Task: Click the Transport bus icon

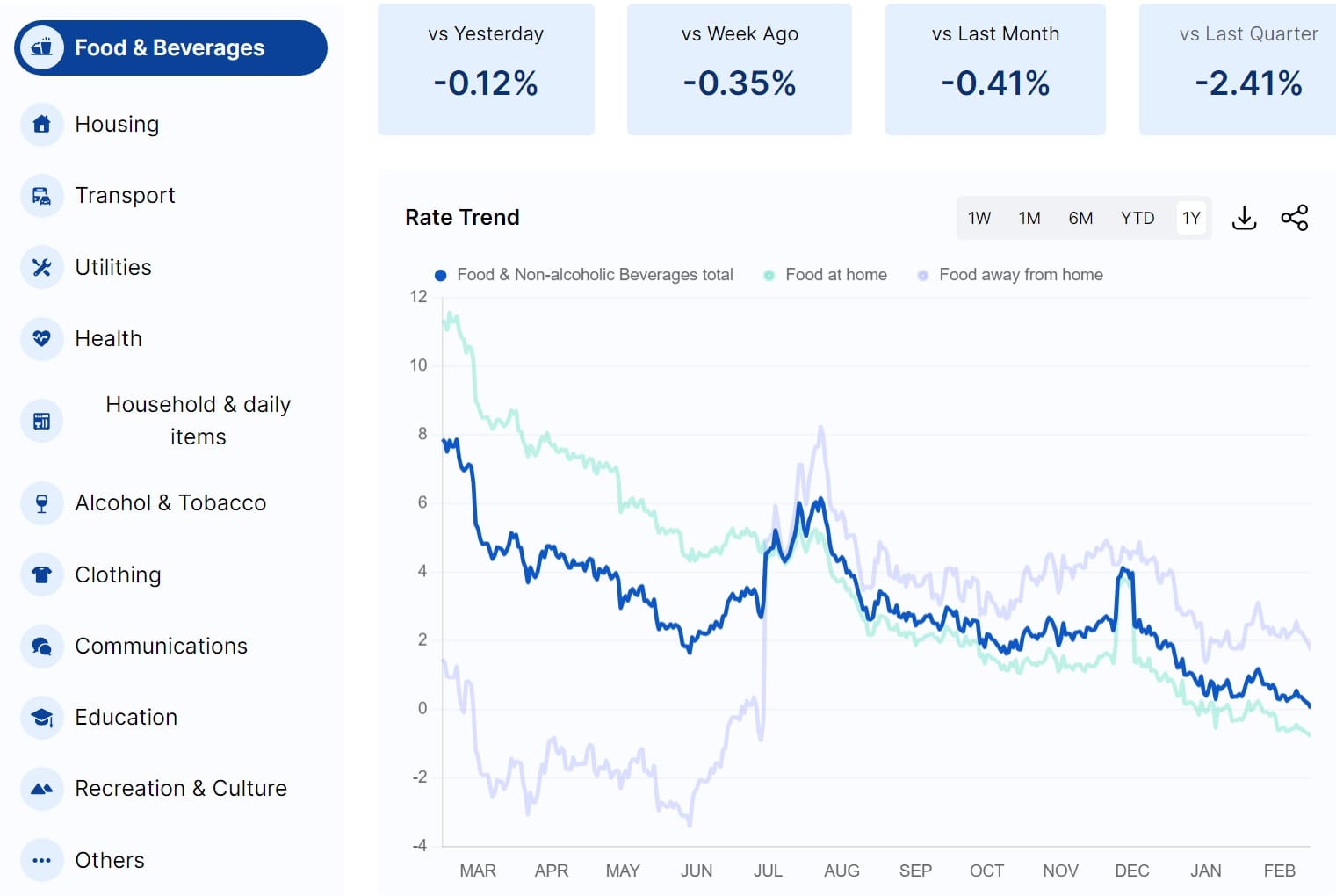Action: pyautogui.click(x=41, y=196)
